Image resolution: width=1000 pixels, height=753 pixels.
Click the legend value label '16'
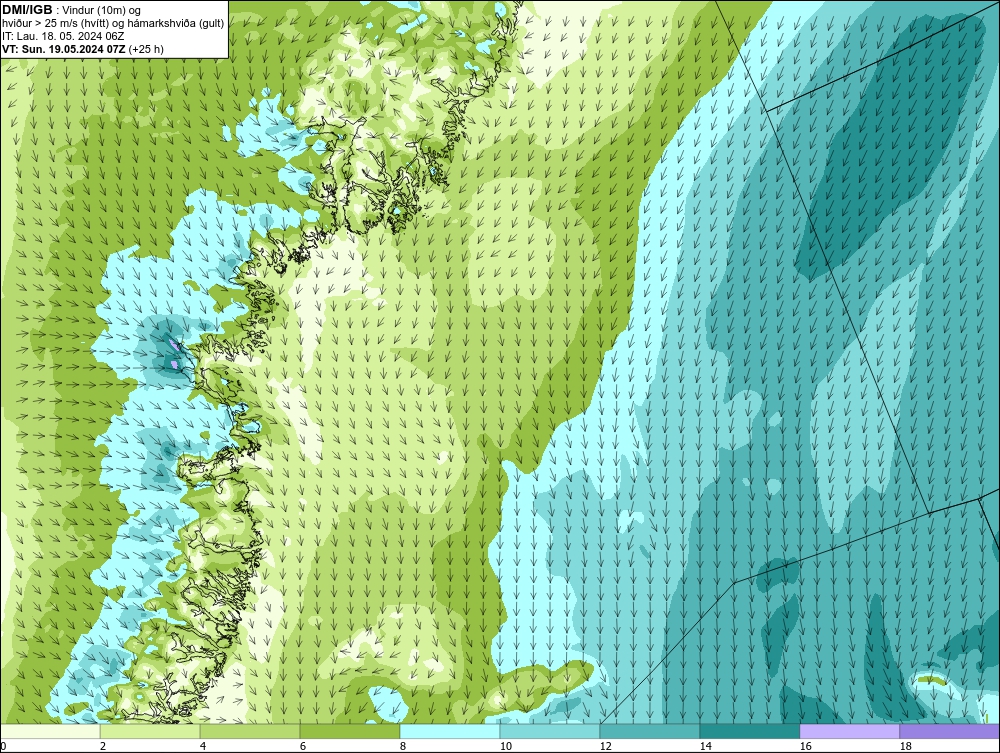[805, 746]
